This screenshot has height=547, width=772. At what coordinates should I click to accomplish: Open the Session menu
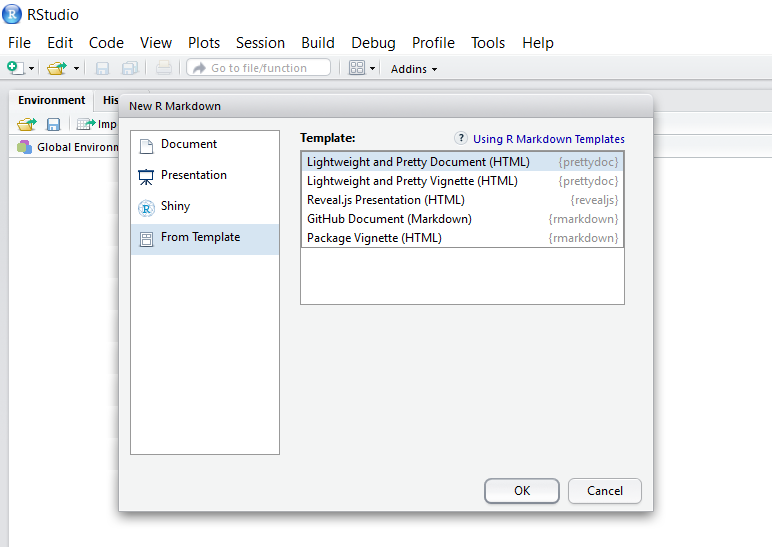pyautogui.click(x=260, y=43)
